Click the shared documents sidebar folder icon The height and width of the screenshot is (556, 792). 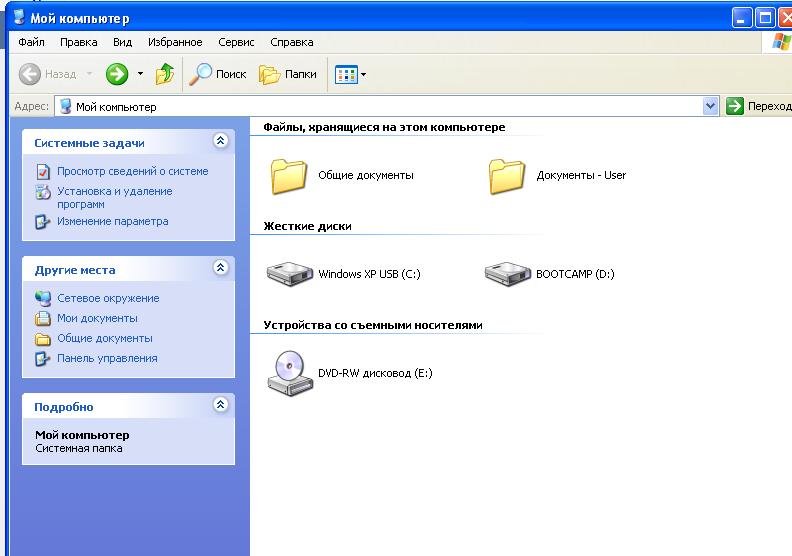point(43,339)
